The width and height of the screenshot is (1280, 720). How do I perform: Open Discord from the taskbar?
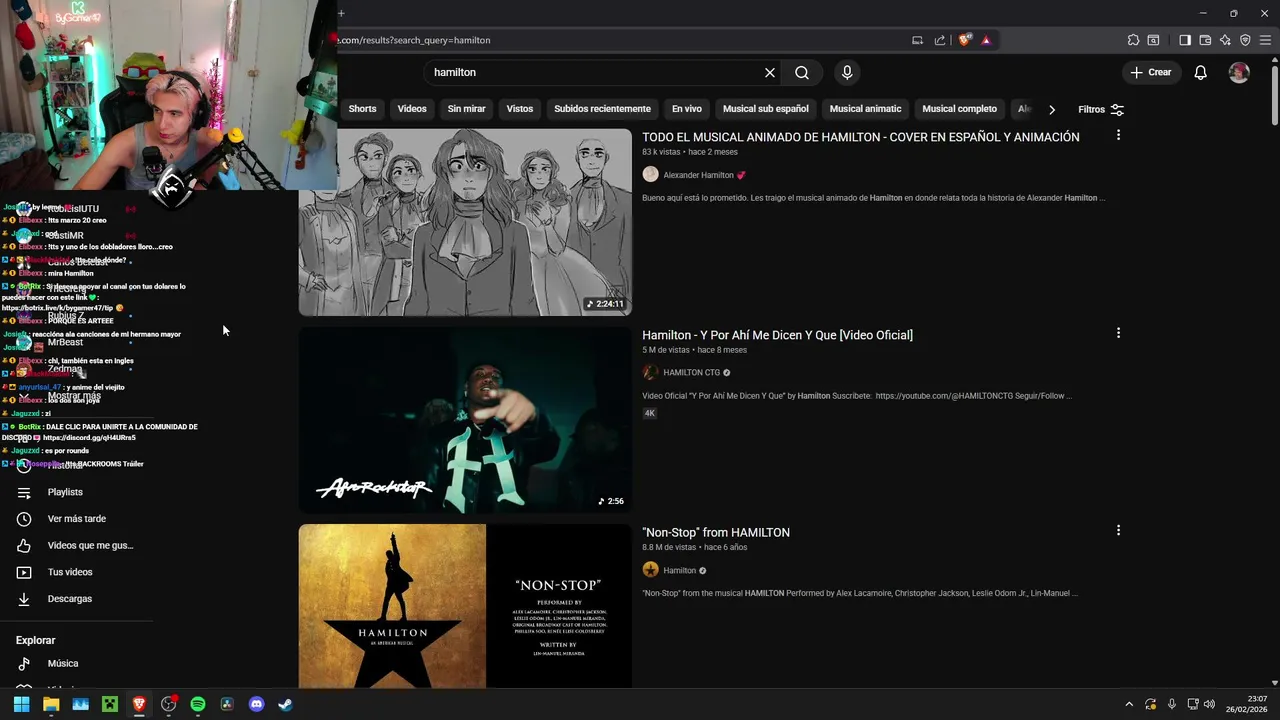pyautogui.click(x=256, y=704)
